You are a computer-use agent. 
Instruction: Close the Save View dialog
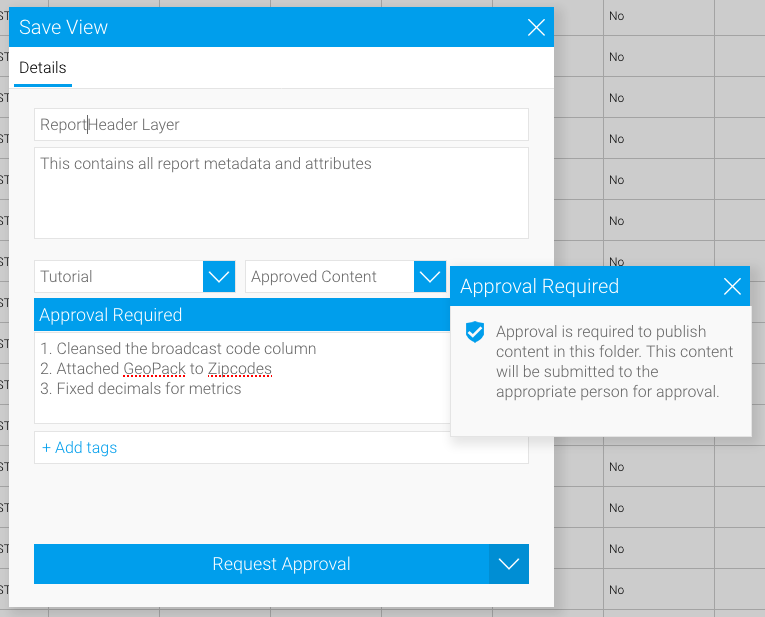[536, 27]
